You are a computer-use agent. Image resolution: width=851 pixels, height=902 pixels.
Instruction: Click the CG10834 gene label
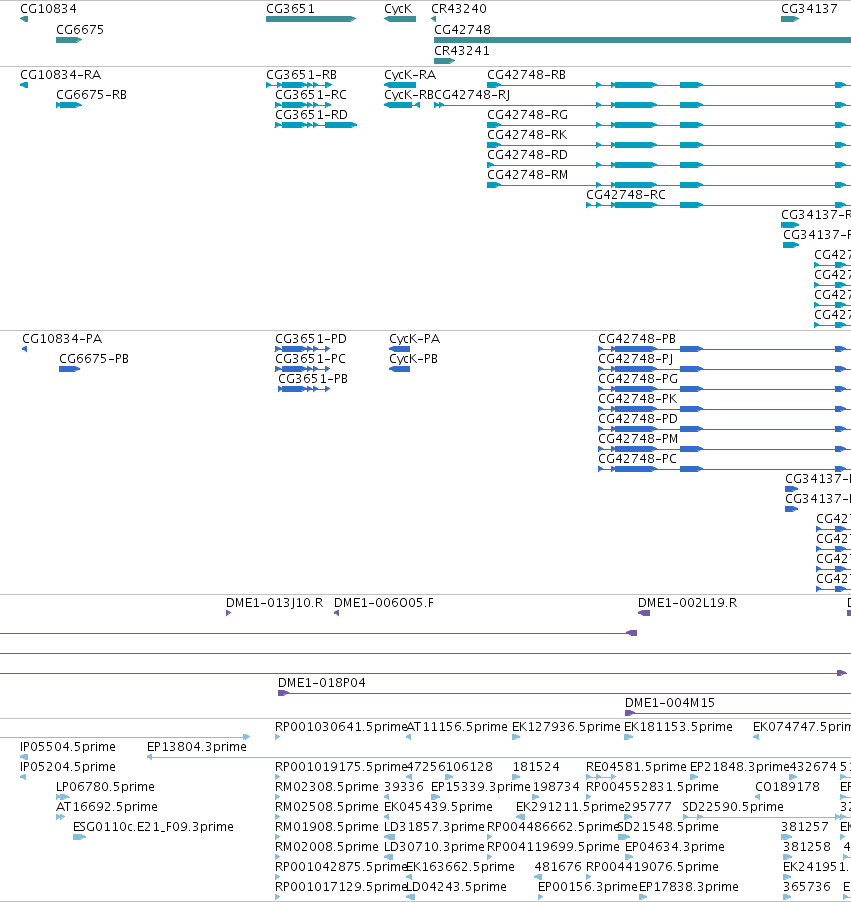pyautogui.click(x=48, y=9)
